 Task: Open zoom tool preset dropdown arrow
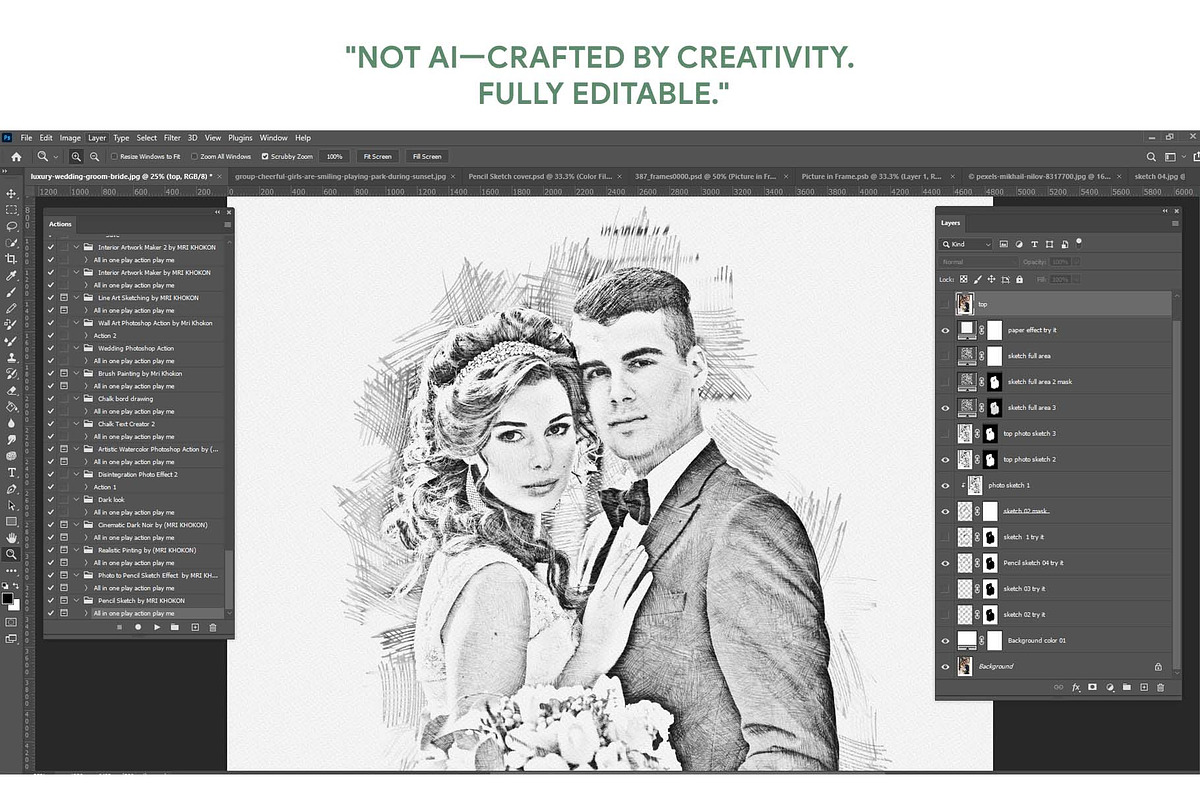55,157
